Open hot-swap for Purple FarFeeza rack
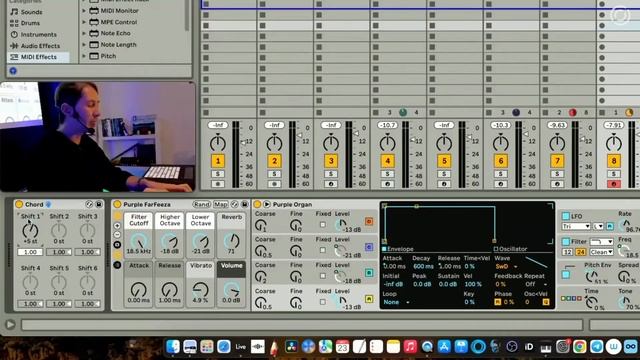Screen dimensions: 640x360 [x=235, y=204]
